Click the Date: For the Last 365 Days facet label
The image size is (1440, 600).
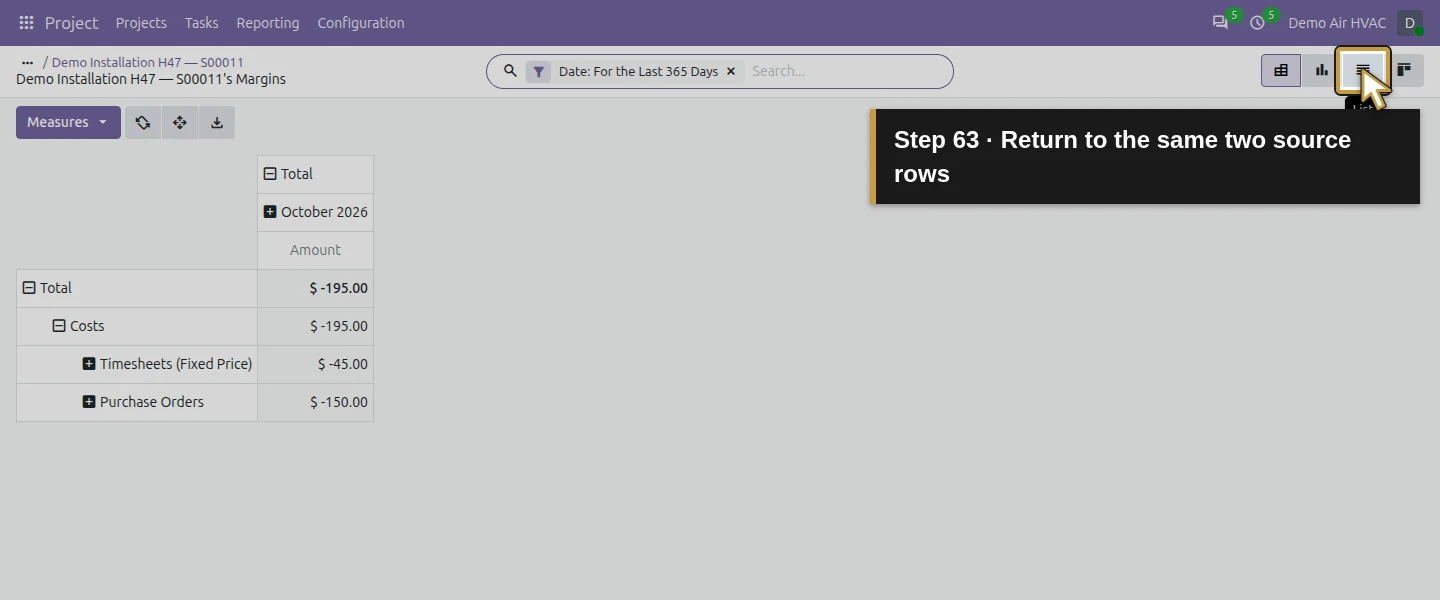(x=638, y=72)
